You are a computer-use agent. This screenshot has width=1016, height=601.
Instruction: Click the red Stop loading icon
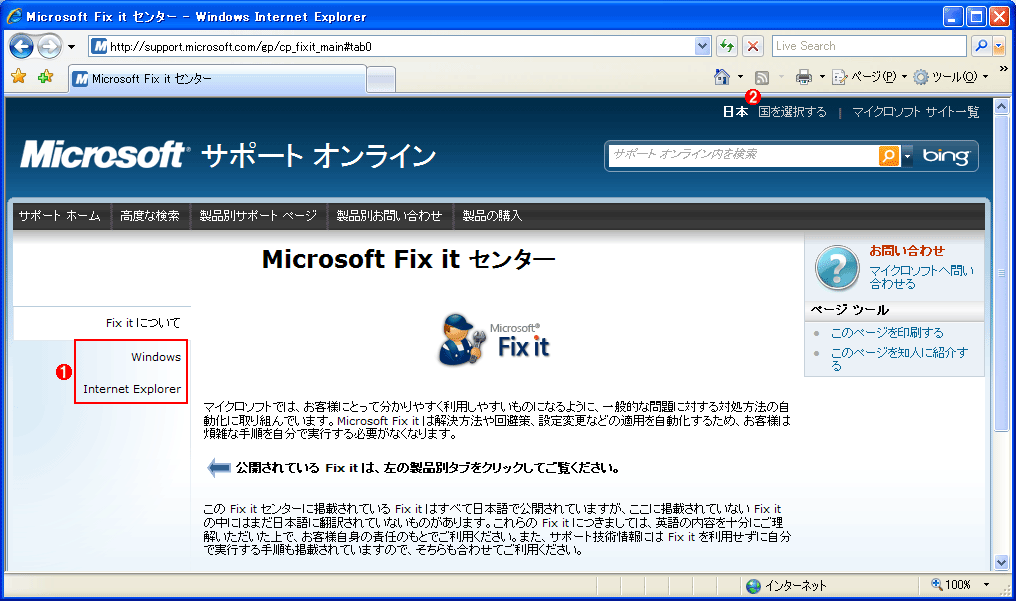[x=753, y=47]
